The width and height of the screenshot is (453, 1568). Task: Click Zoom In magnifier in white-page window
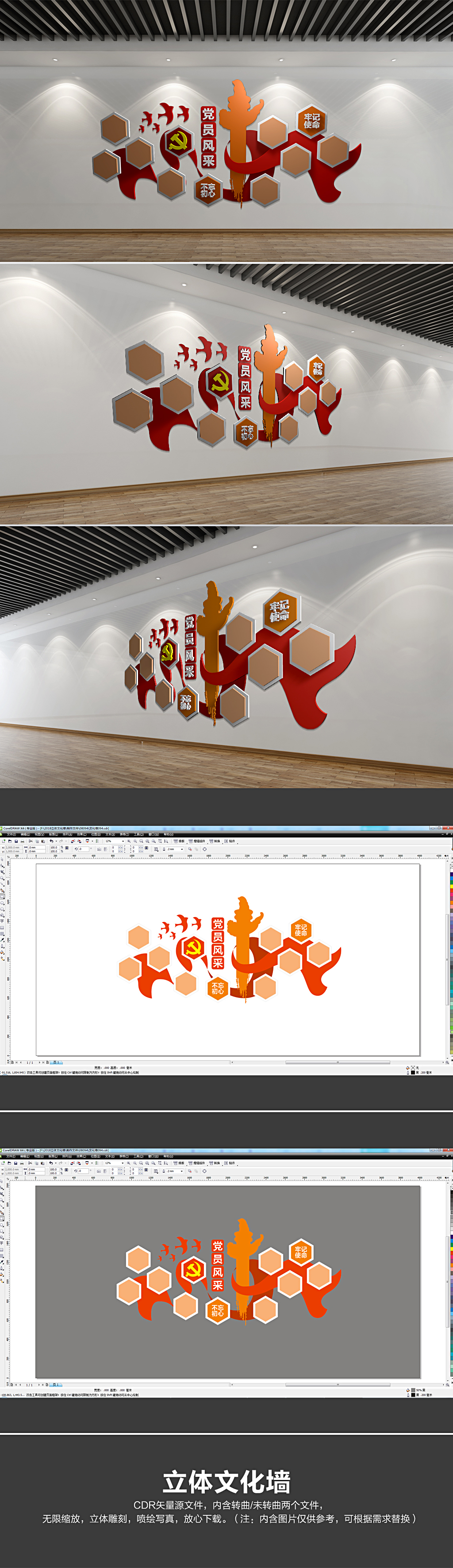tap(129, 840)
